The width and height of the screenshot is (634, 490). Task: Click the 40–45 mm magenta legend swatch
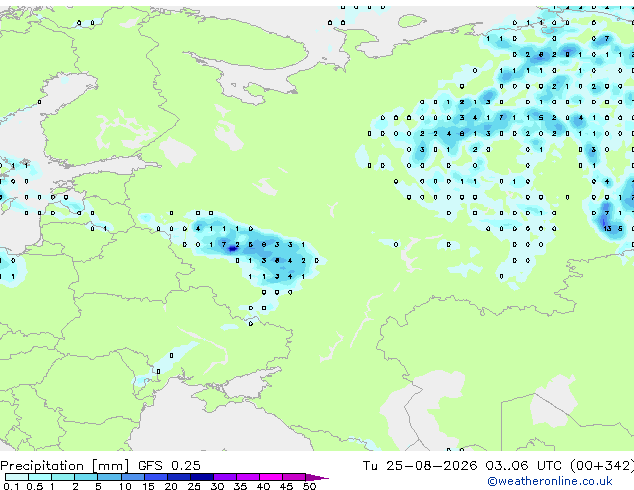(271, 477)
